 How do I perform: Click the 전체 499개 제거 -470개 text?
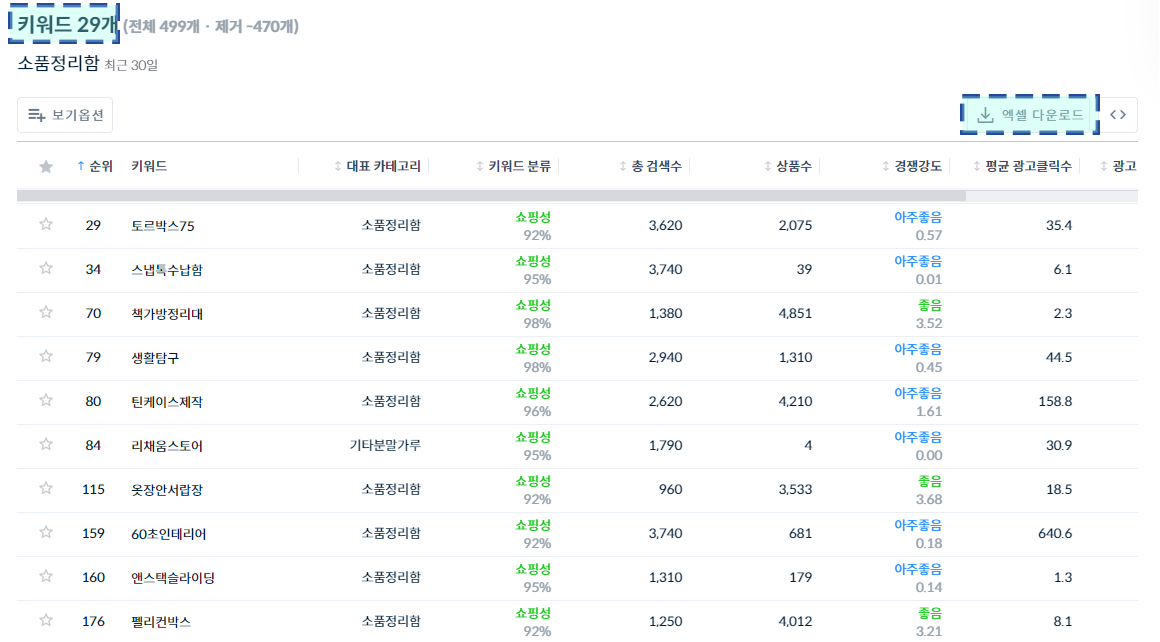click(x=211, y=27)
